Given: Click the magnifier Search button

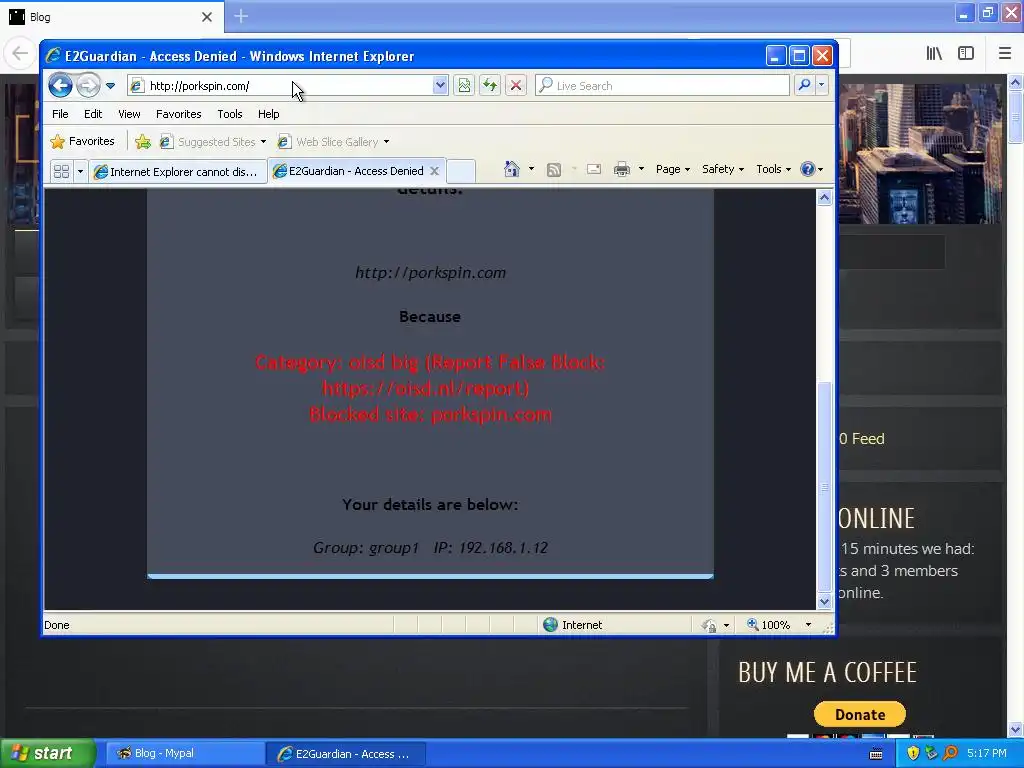Looking at the screenshot, I should click(805, 85).
